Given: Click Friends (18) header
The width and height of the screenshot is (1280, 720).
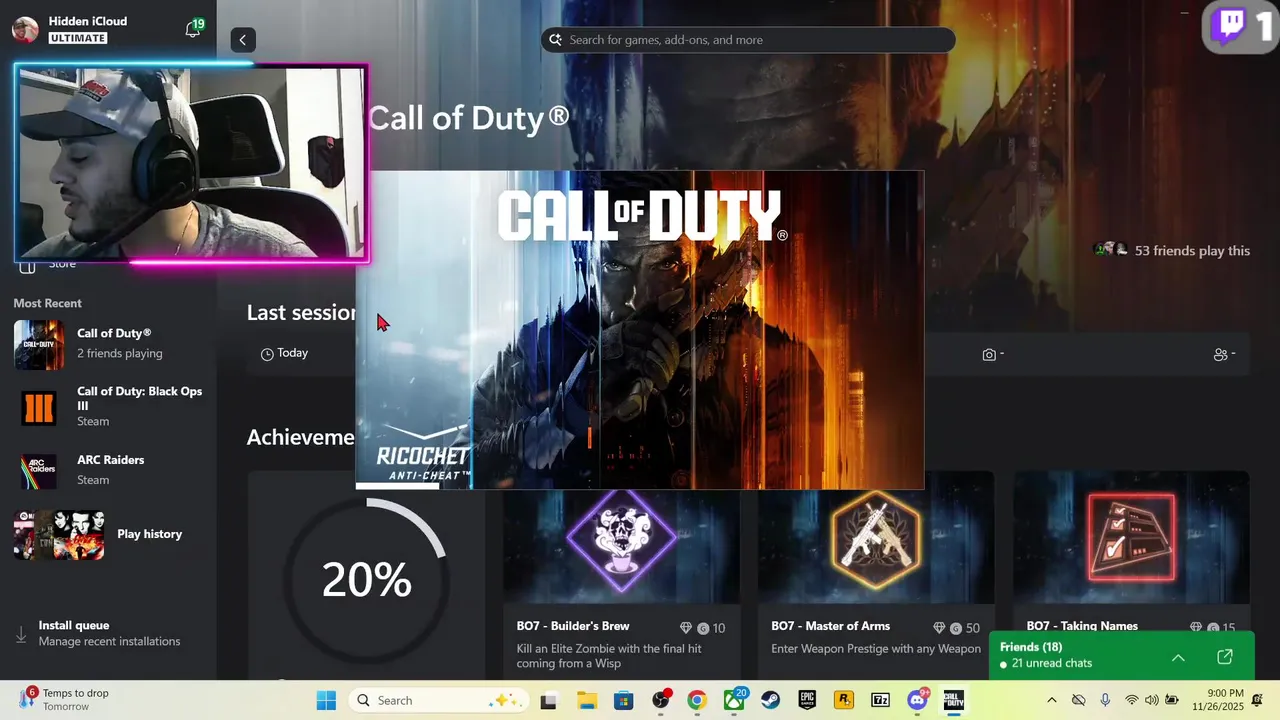Looking at the screenshot, I should [x=1031, y=647].
